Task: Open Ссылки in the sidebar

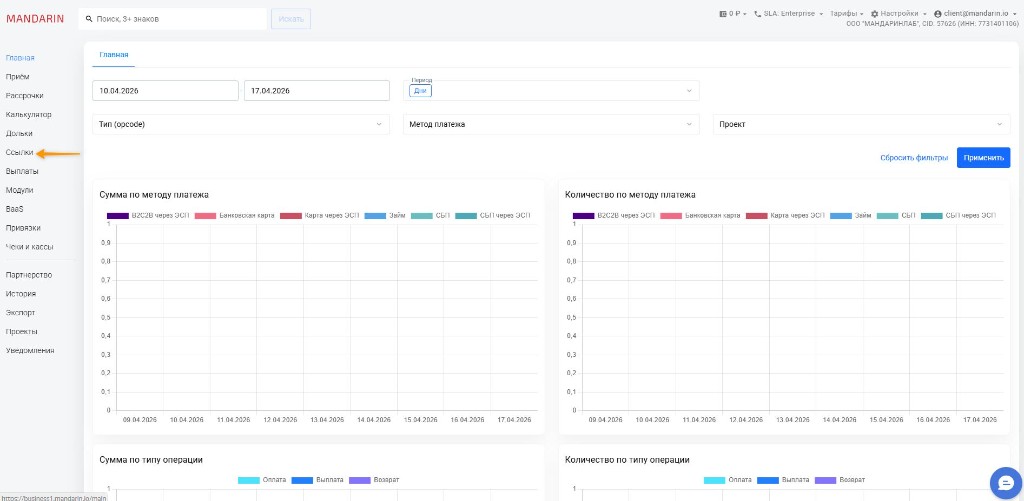Action: coord(20,152)
